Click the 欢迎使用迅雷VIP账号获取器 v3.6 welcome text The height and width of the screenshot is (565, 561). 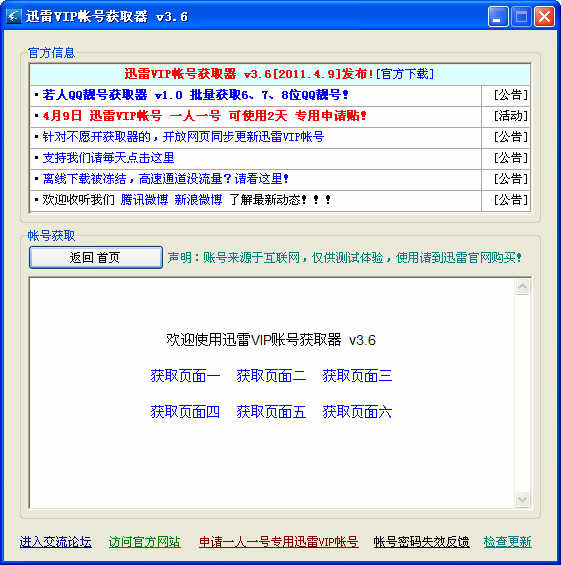271,339
